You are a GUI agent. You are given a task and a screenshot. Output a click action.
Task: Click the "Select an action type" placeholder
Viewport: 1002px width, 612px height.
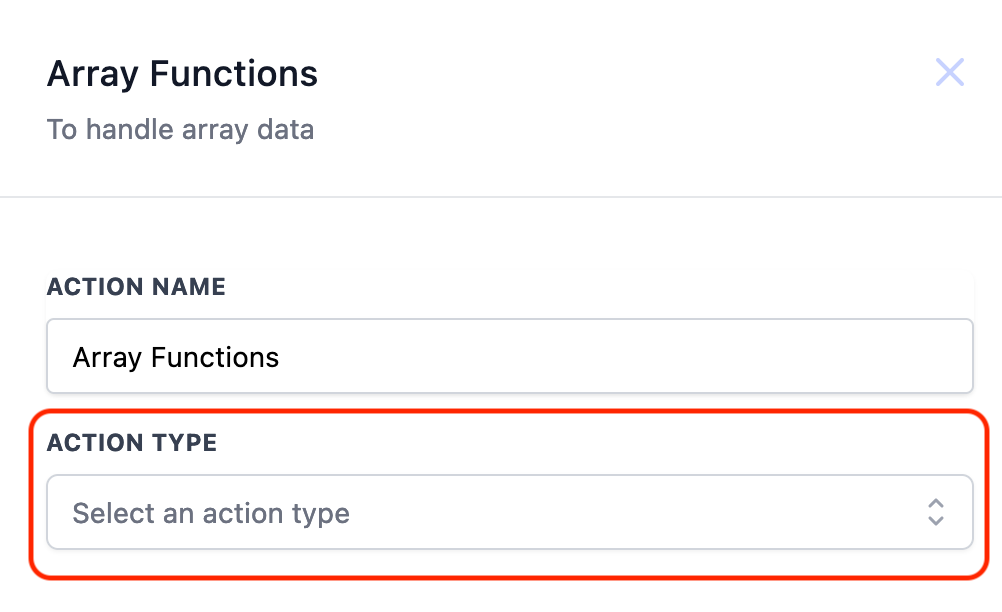211,514
